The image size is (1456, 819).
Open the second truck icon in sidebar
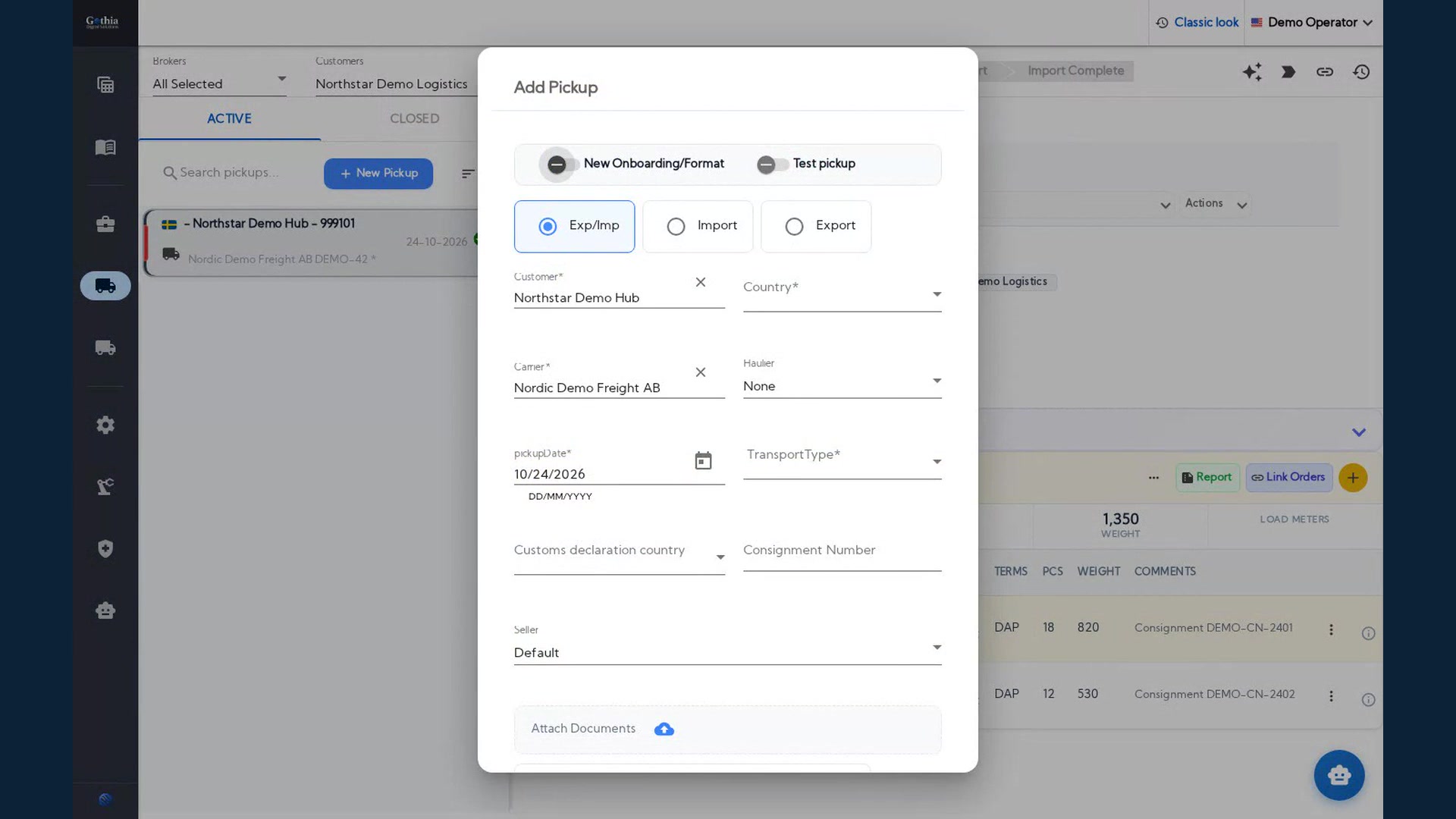(x=105, y=347)
